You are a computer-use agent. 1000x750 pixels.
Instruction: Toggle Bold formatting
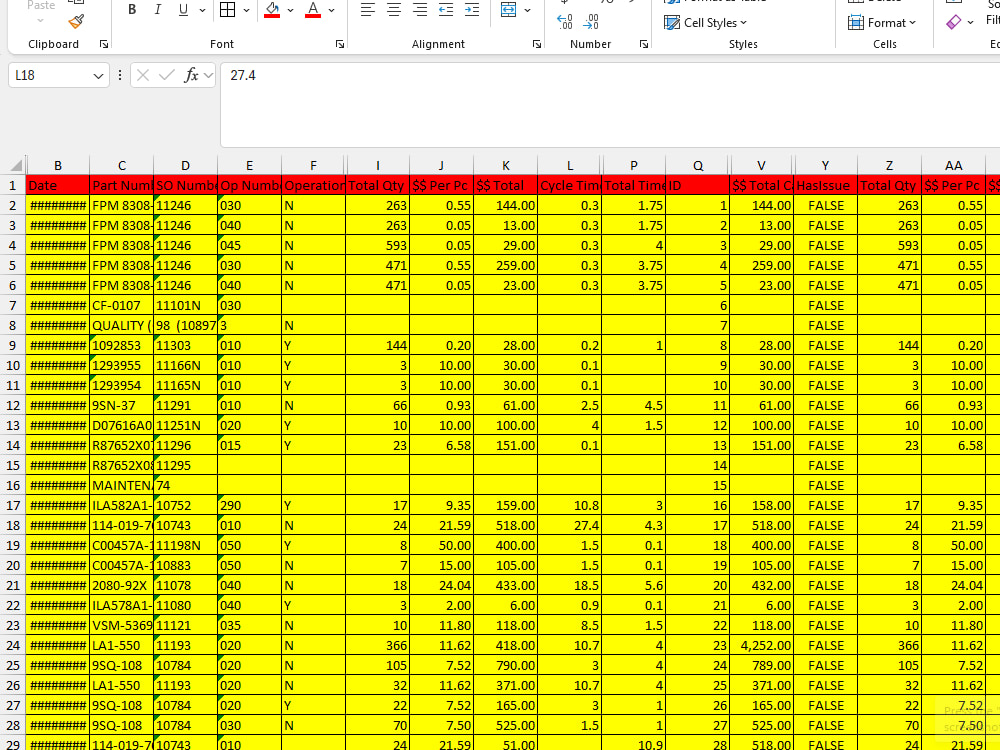(x=132, y=10)
